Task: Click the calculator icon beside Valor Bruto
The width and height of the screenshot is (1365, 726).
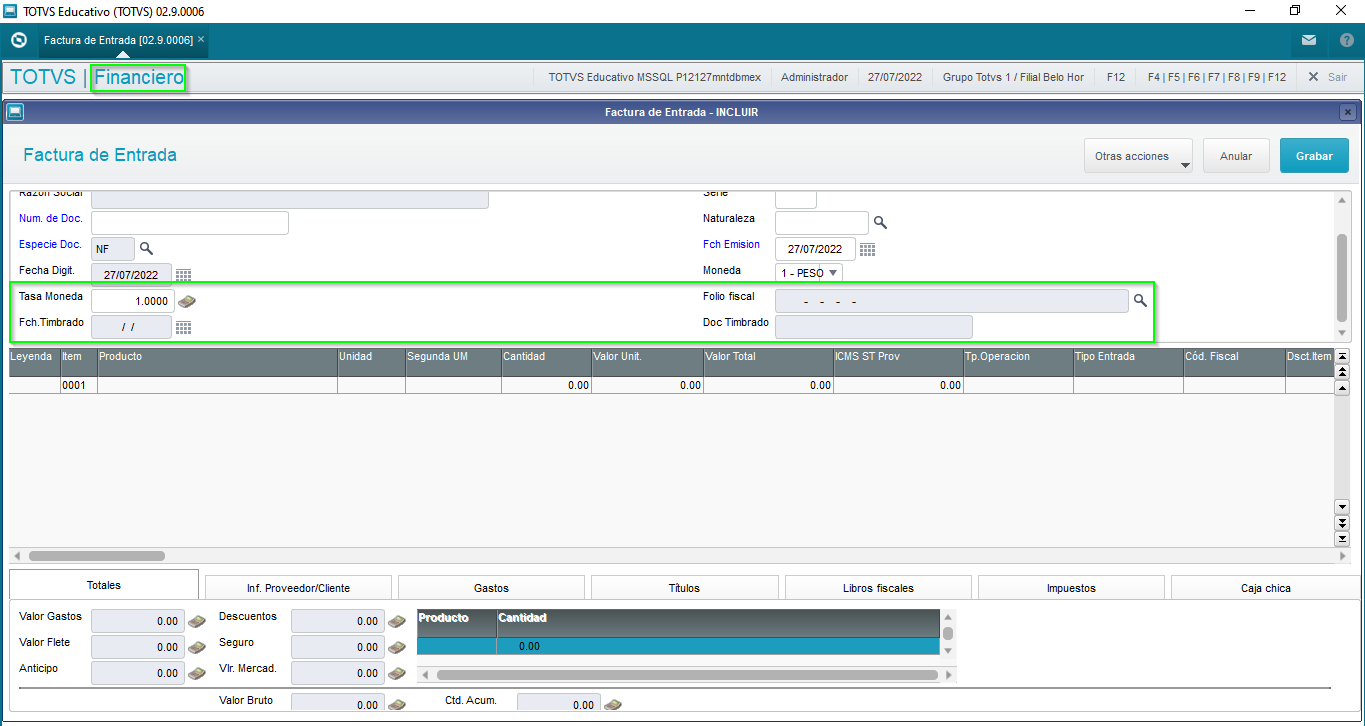Action: tap(396, 705)
